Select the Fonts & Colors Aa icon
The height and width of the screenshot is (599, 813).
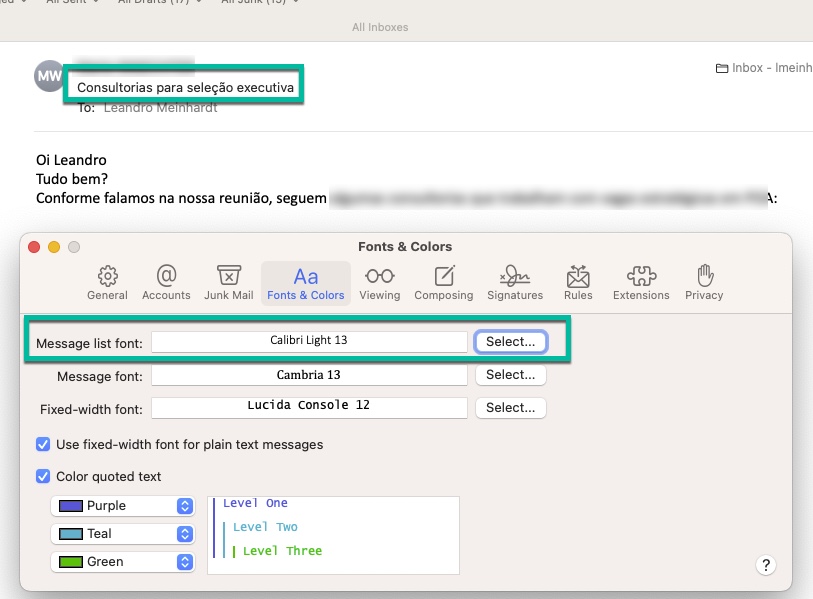(x=305, y=276)
